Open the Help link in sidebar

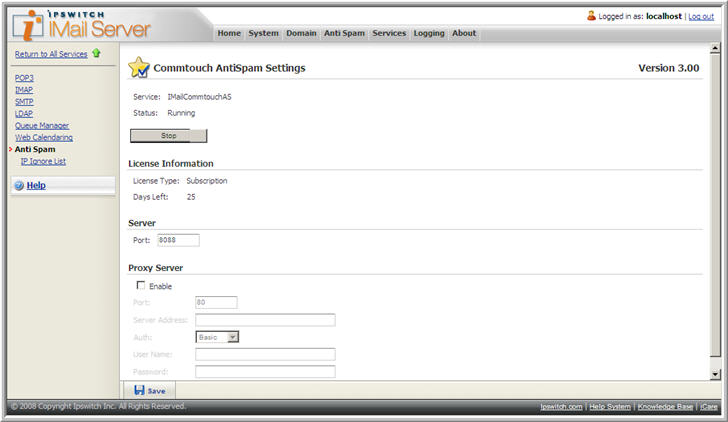[x=36, y=185]
